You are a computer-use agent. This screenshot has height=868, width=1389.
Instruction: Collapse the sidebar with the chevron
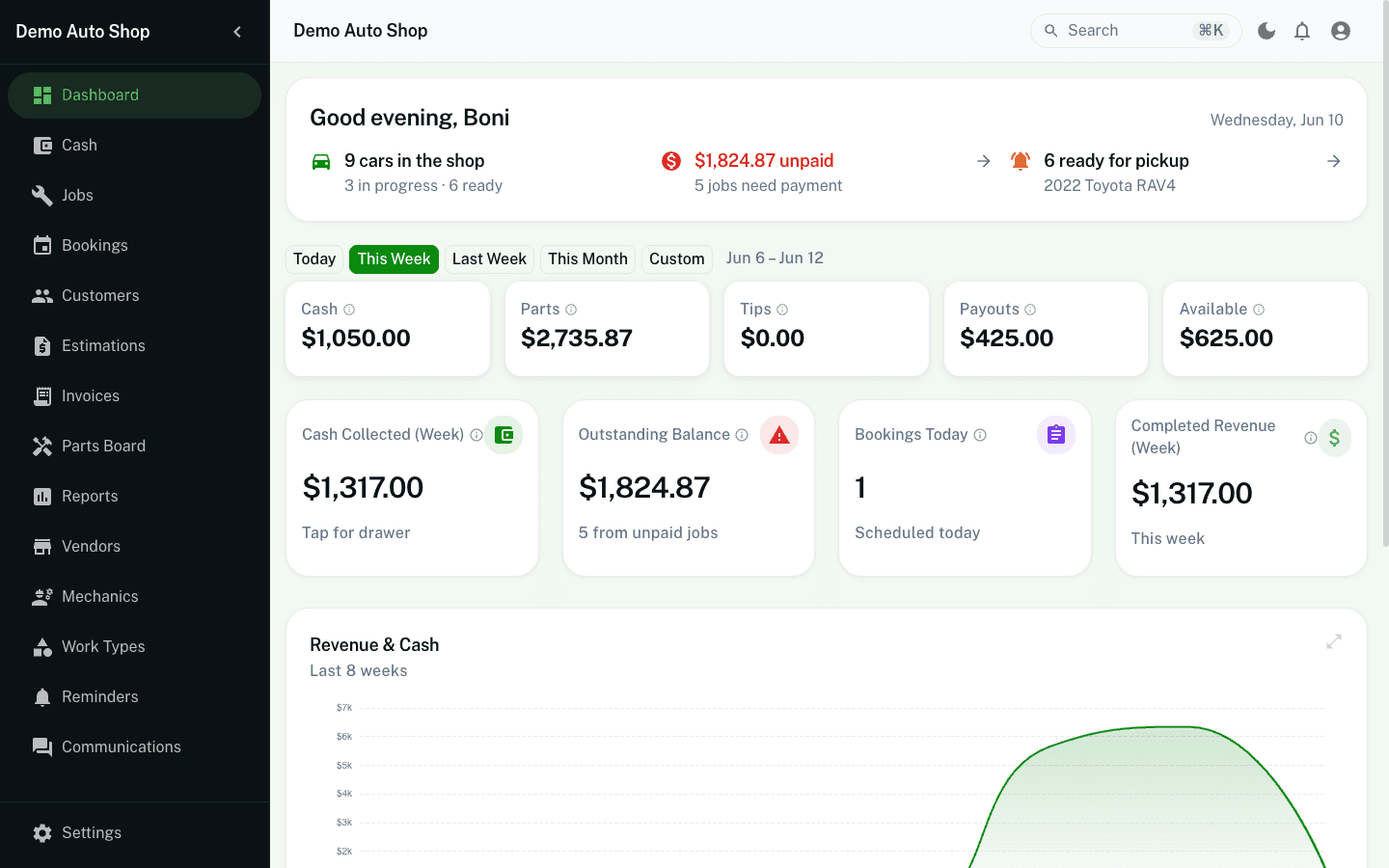point(237,32)
